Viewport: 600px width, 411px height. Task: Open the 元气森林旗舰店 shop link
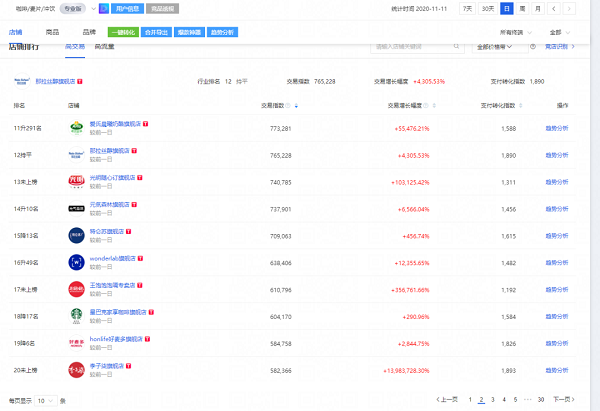pos(109,205)
